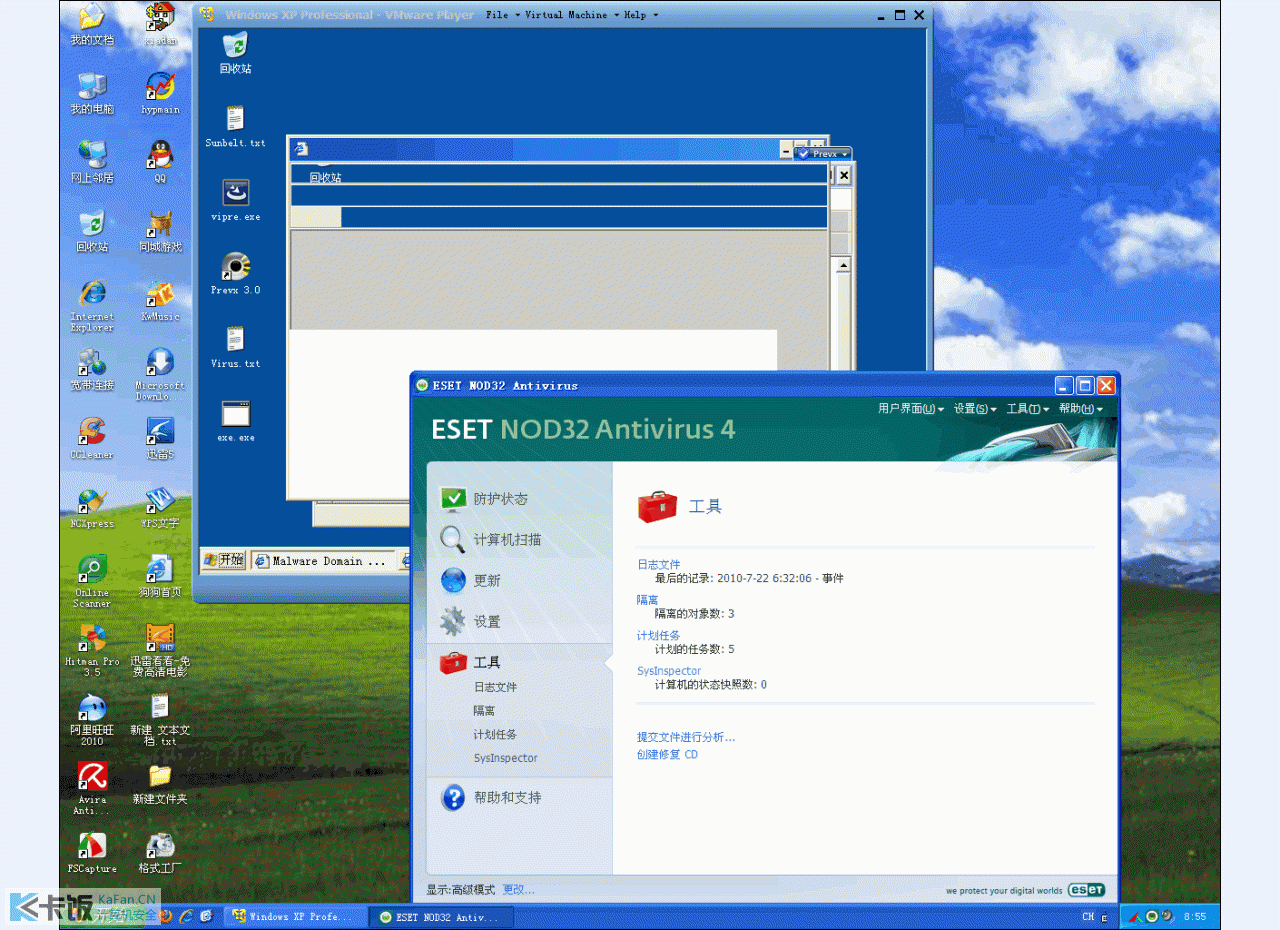
Task: Select Virus.txt on the VMware guest desktop
Action: tap(235, 347)
